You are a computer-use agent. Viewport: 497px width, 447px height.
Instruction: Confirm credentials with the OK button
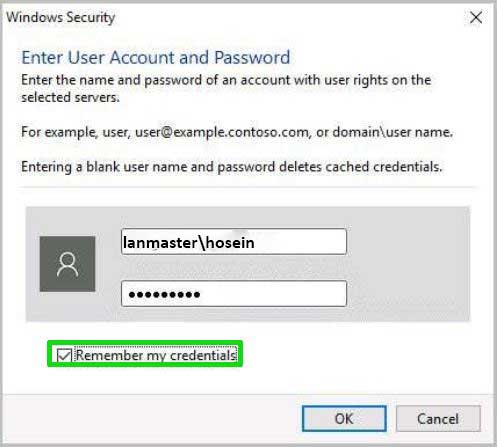click(344, 418)
